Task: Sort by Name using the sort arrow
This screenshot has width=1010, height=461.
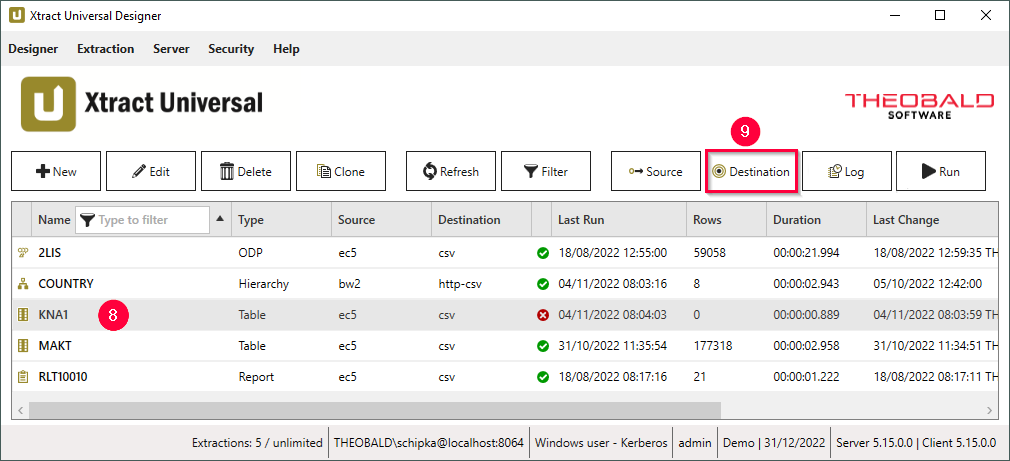Action: pyautogui.click(x=220, y=219)
